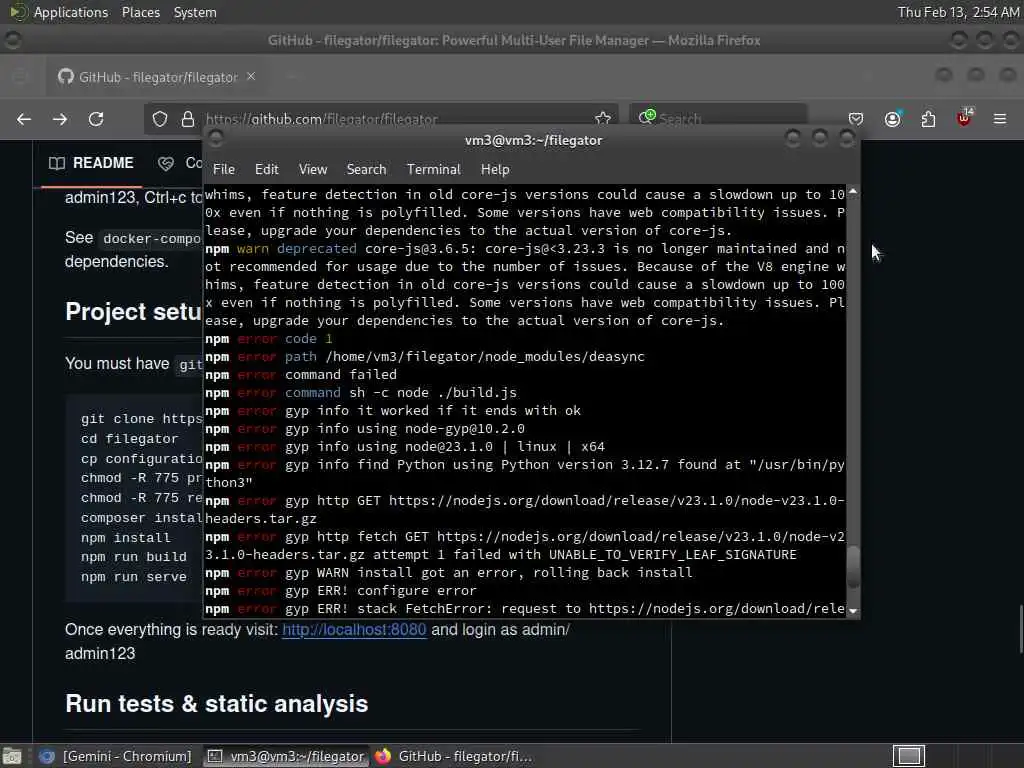The height and width of the screenshot is (768, 1024).
Task: Click terminal scrollbar down arrow
Action: tap(853, 611)
